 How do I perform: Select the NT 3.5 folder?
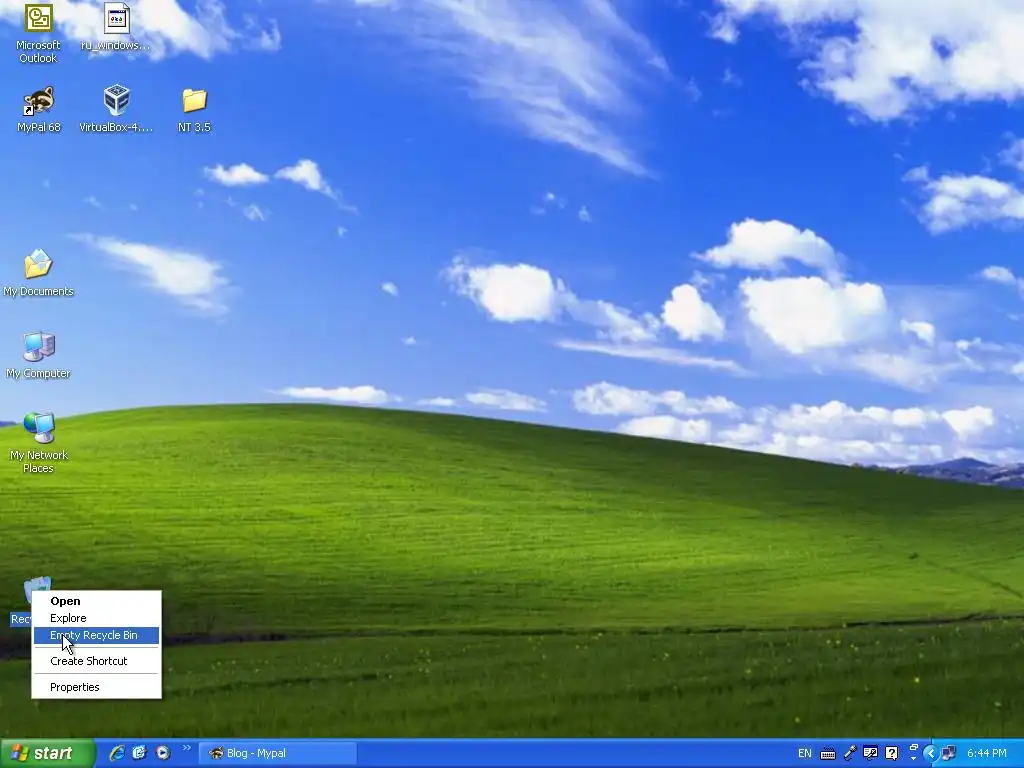click(194, 110)
